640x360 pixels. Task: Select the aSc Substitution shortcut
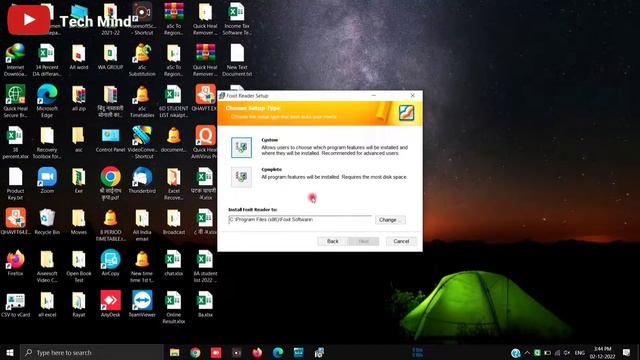point(142,60)
